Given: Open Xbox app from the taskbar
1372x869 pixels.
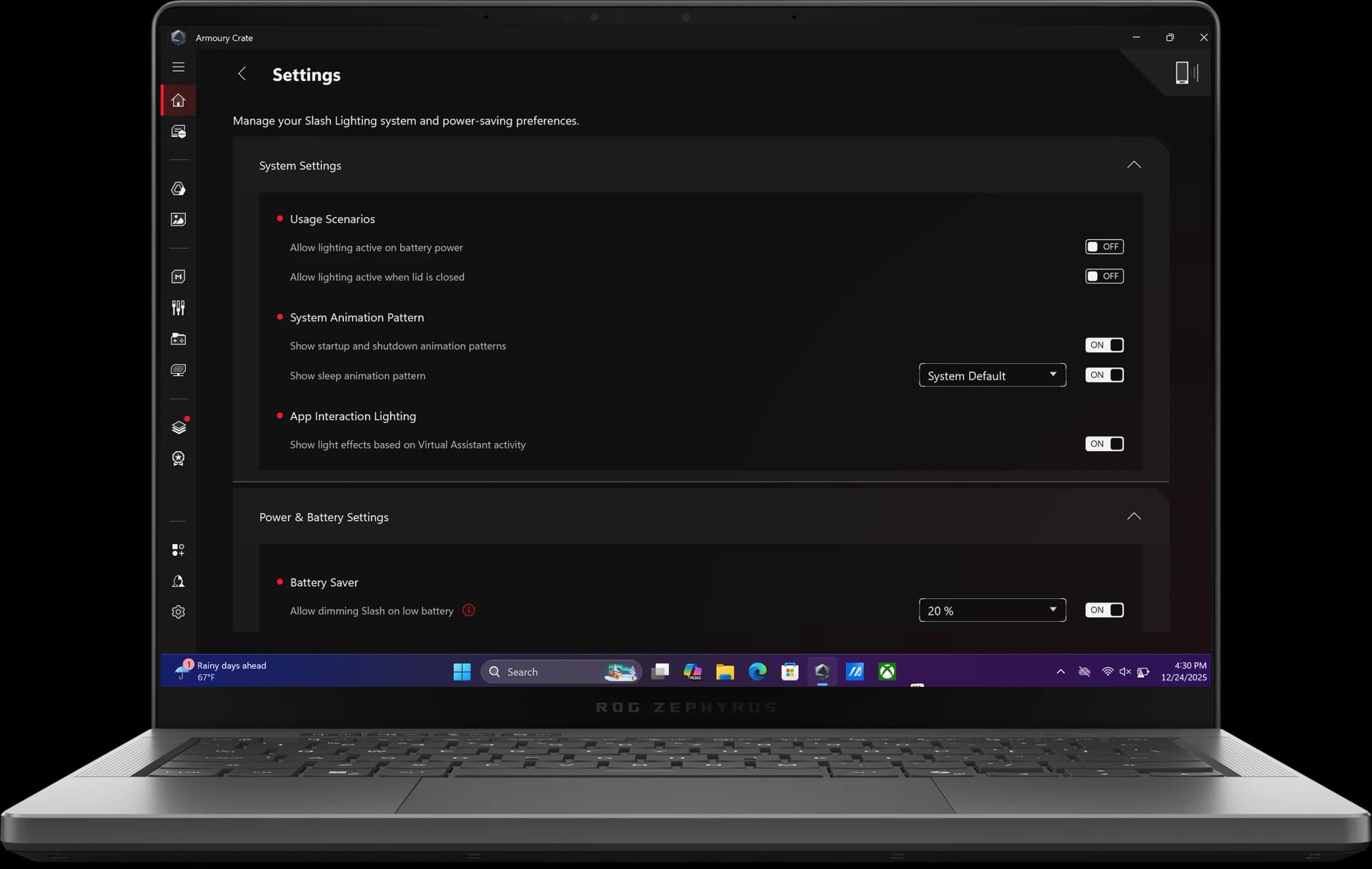Looking at the screenshot, I should coord(887,672).
